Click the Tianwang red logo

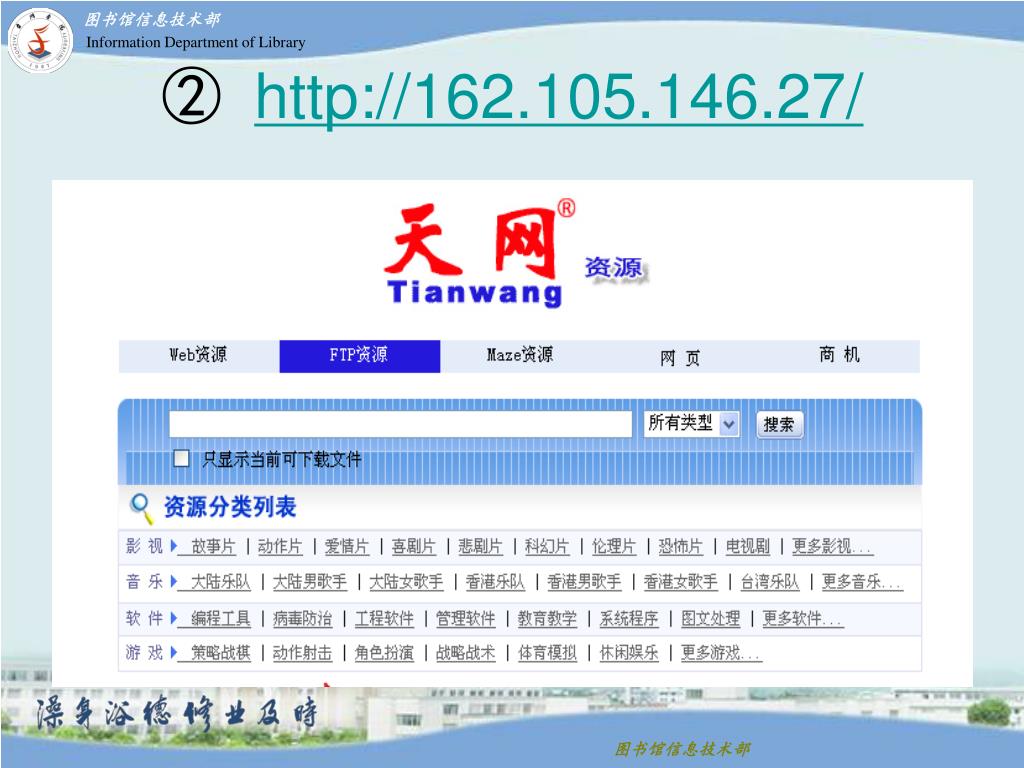[x=480, y=255]
